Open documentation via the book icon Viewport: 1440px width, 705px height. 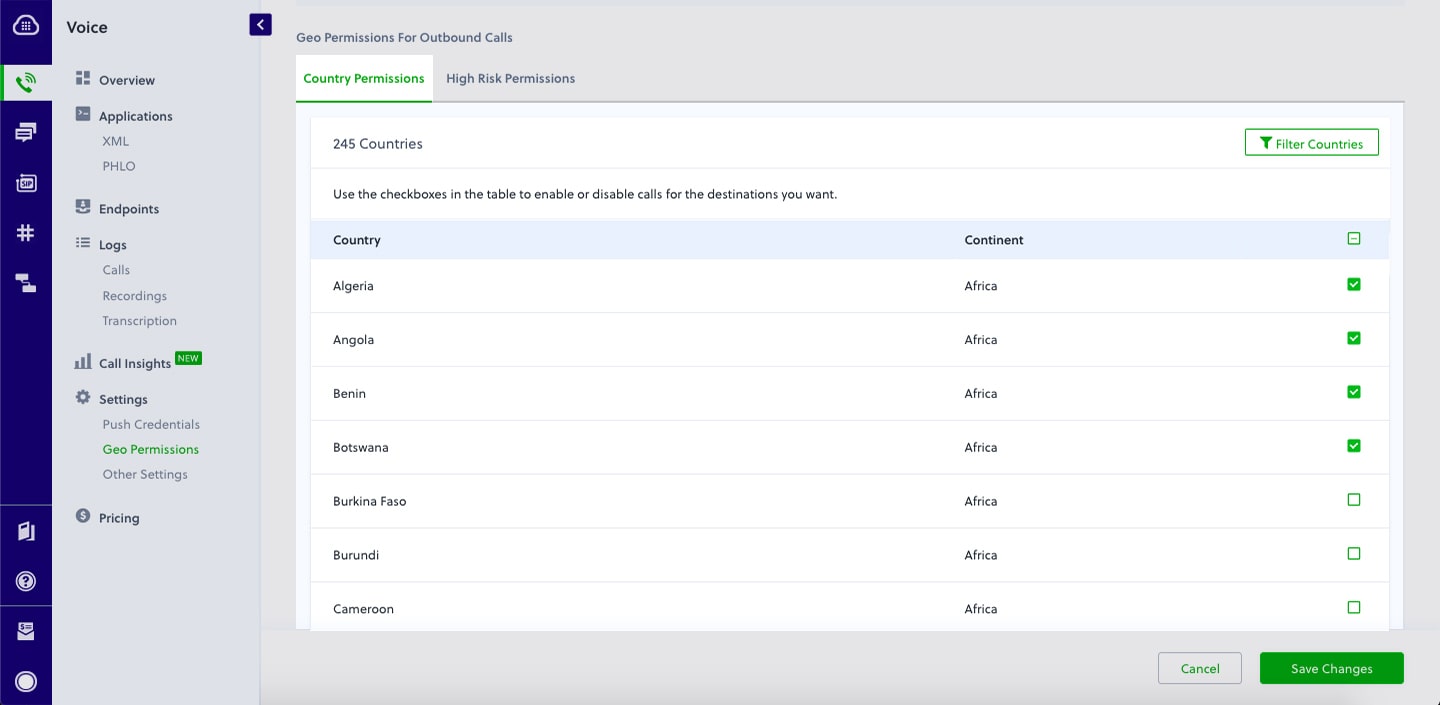(25, 530)
